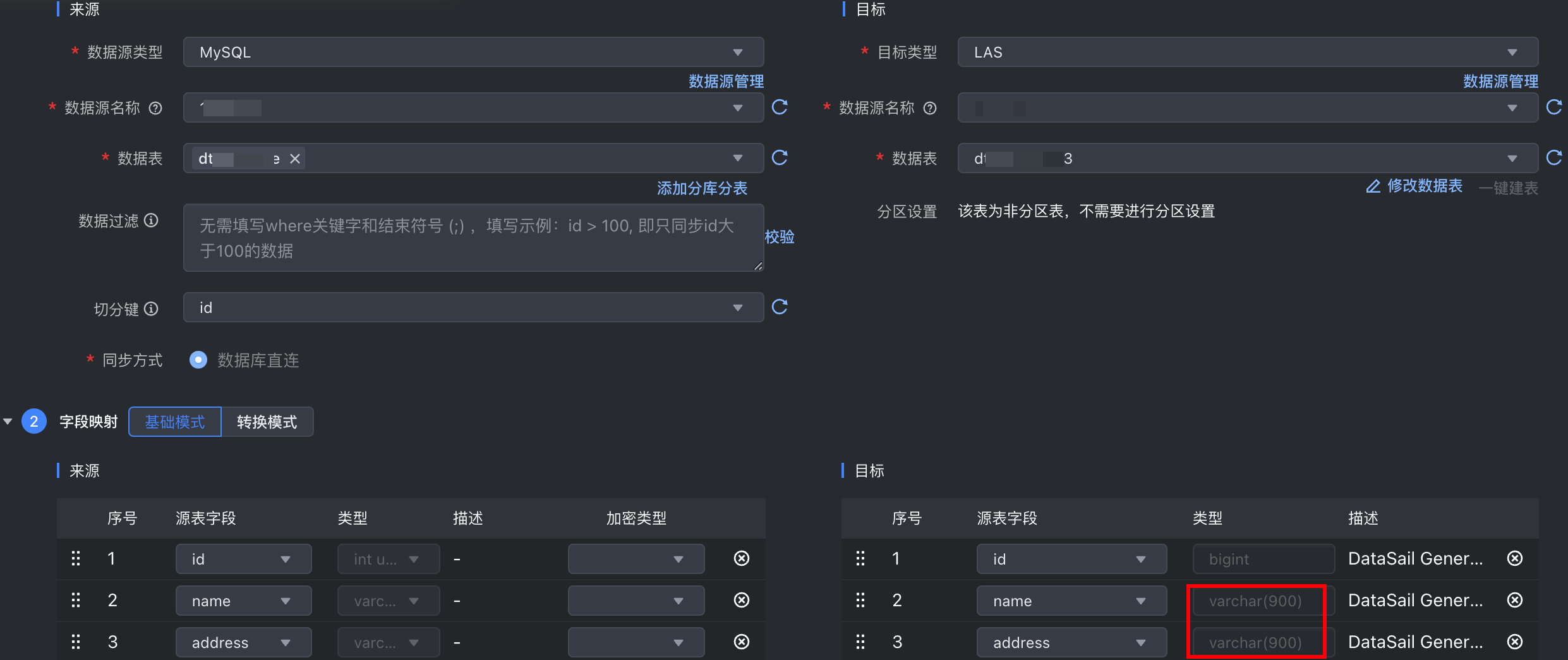The height and width of the screenshot is (660, 1568).
Task: Click varchar(900) type field in address row
Action: pyautogui.click(x=1263, y=642)
